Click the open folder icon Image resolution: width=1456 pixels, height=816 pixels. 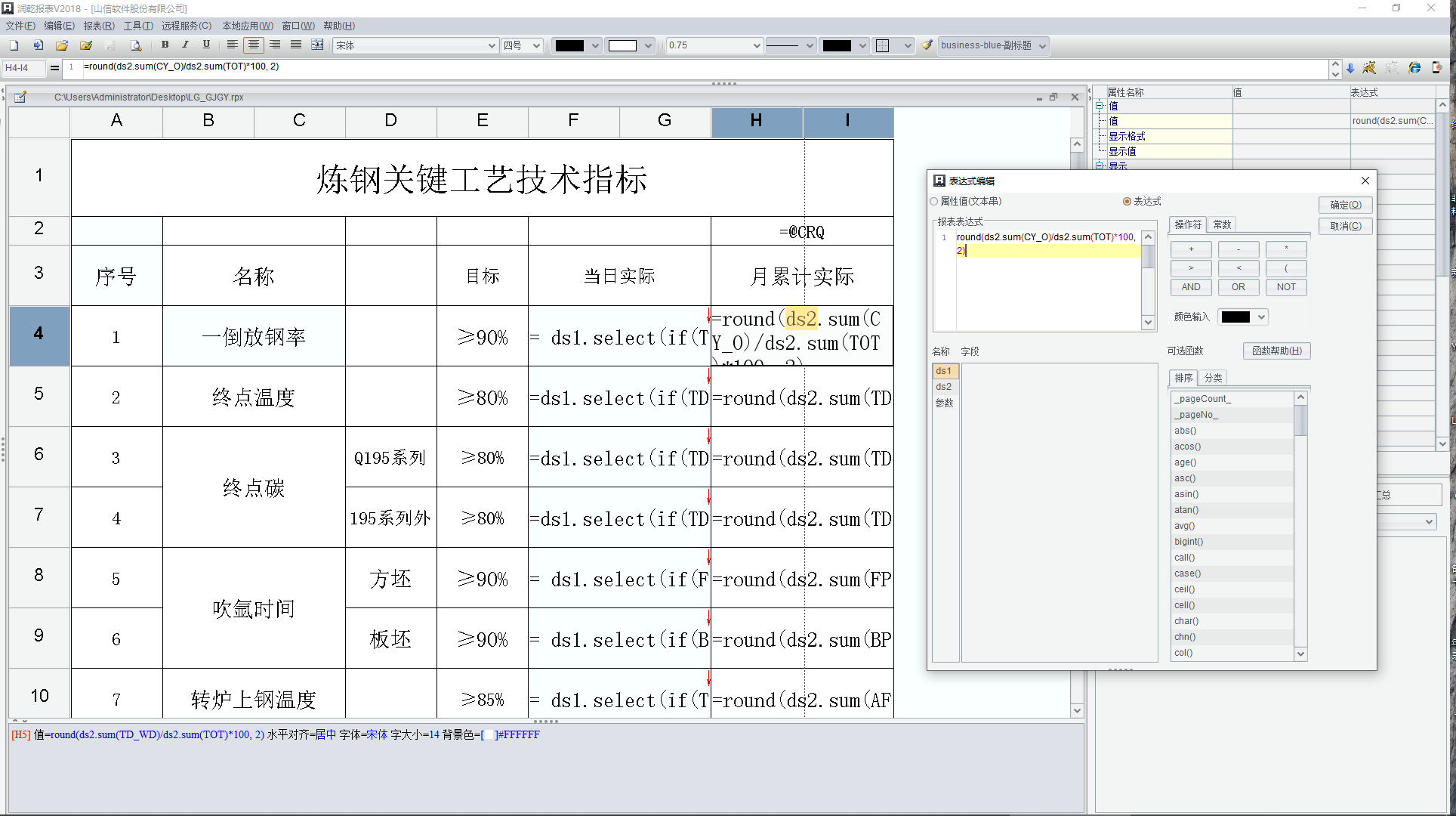coord(62,45)
